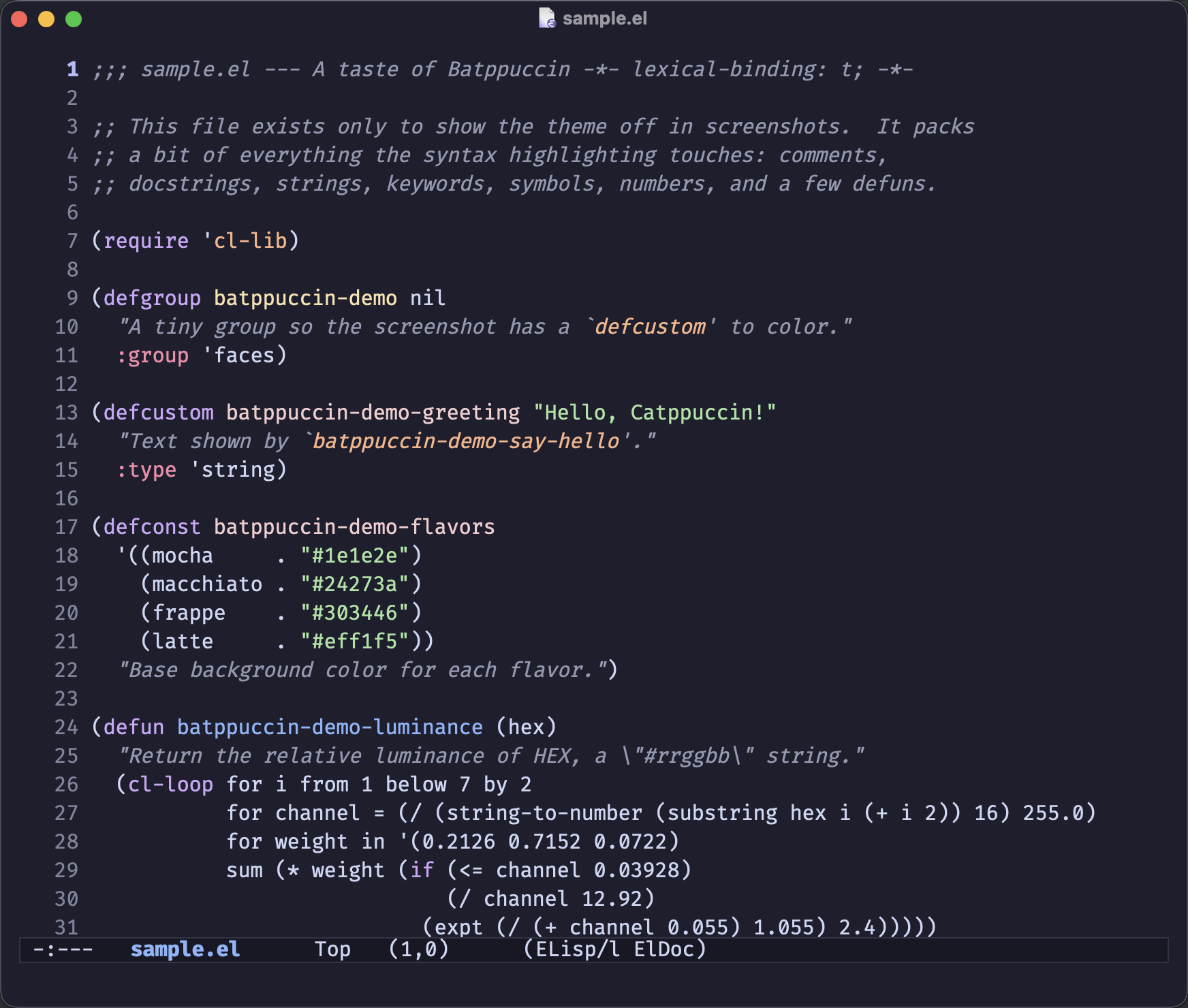Click the sample.el title text
The height and width of the screenshot is (1008, 1188).
(605, 18)
